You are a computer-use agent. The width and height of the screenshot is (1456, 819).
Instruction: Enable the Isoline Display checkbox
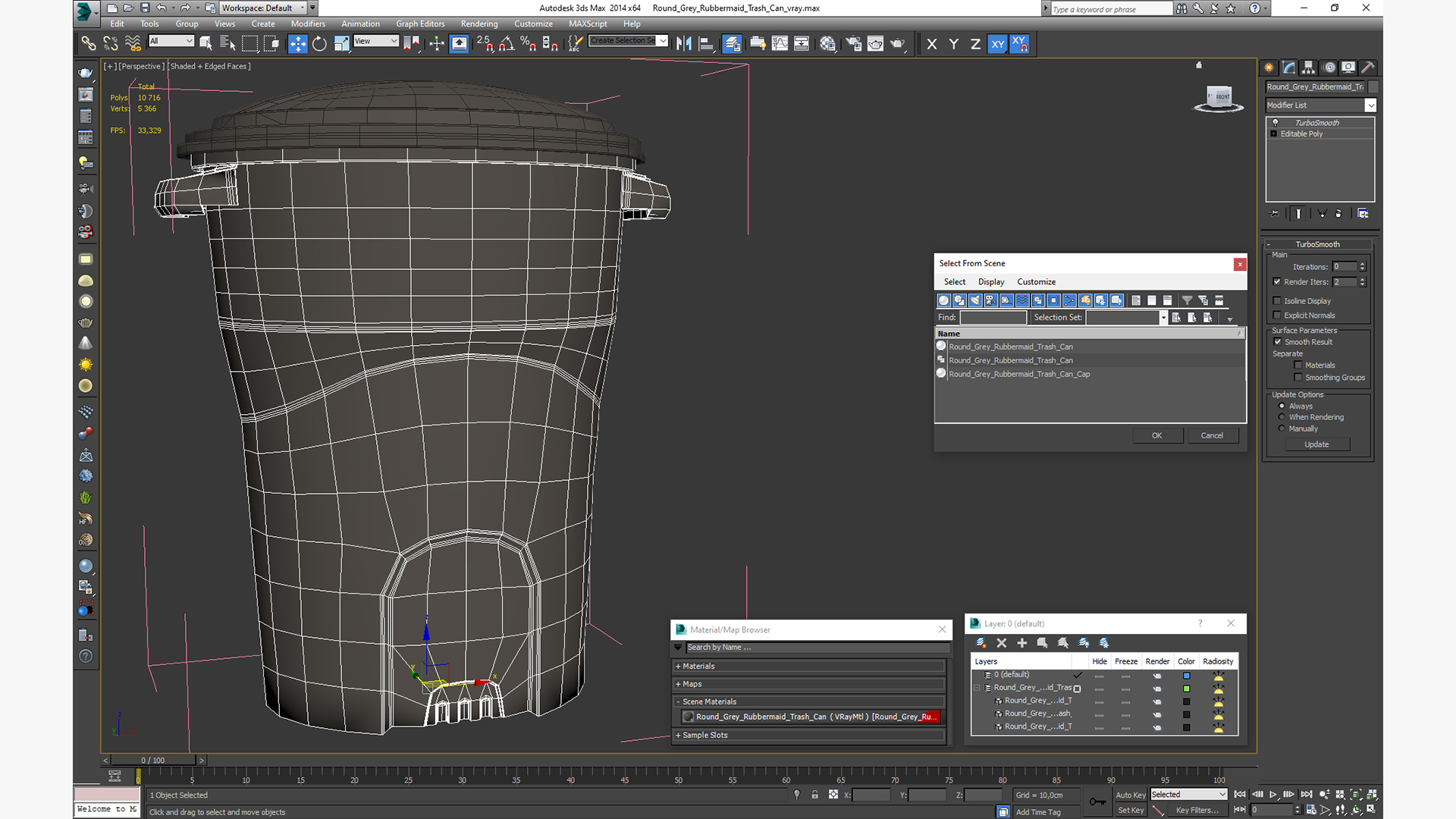click(x=1277, y=301)
